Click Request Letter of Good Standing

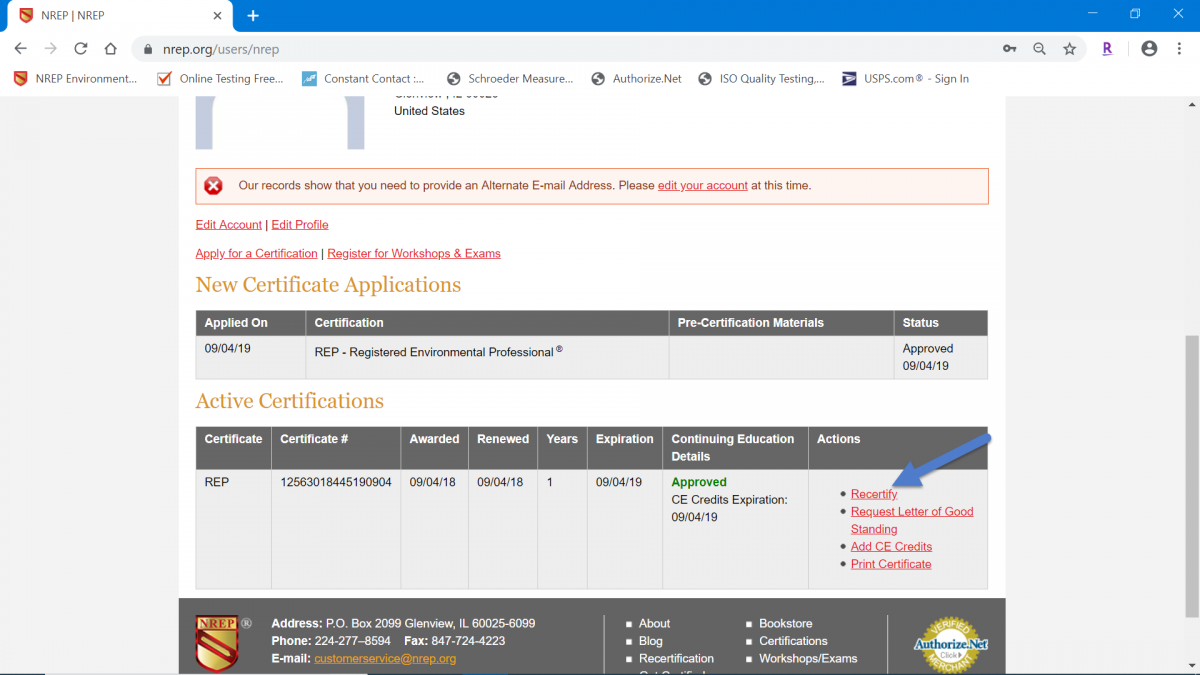912,520
